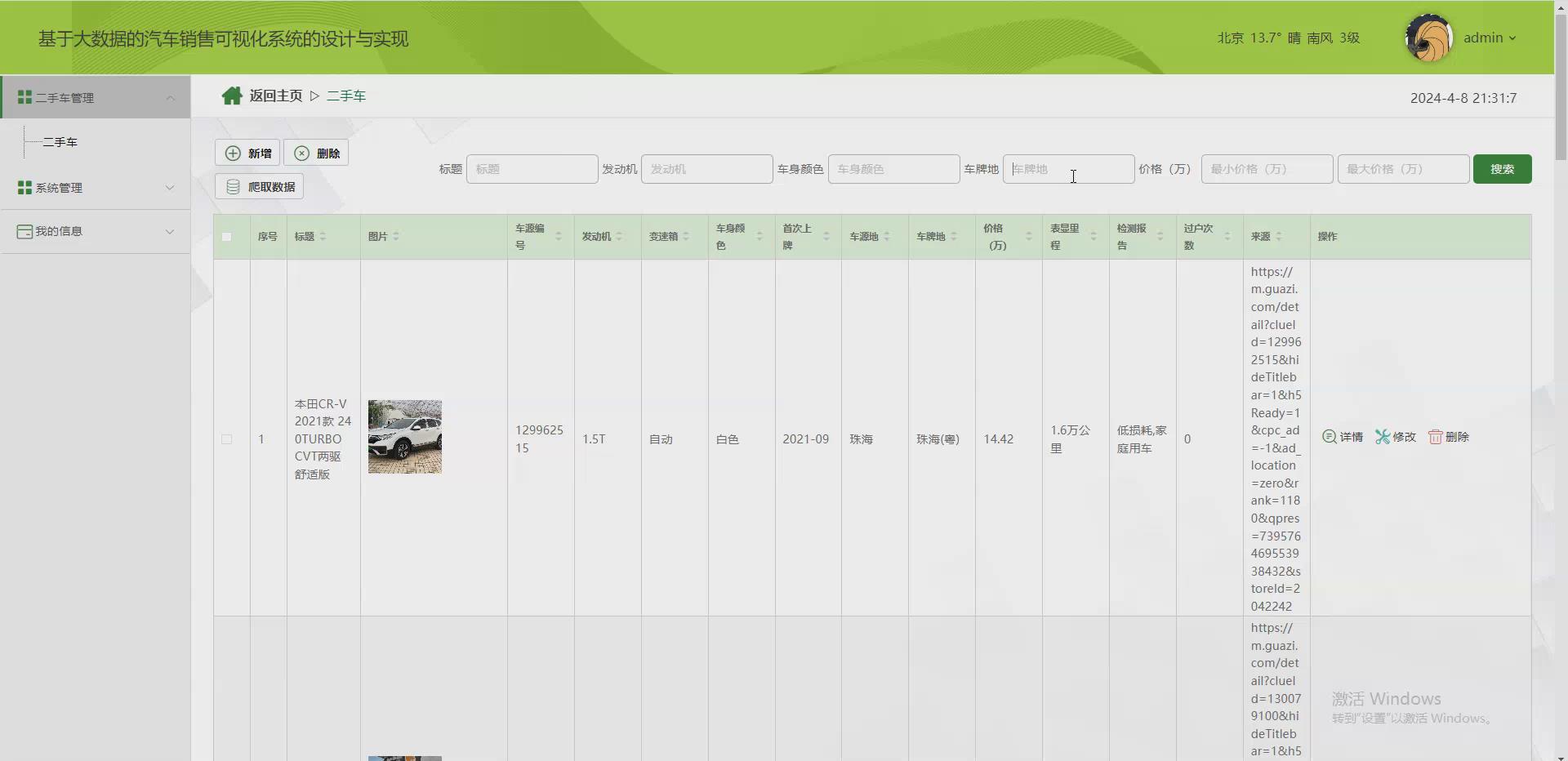Viewport: 1568px width, 761px height.
Task: Open 详情 for the 本田CR-V row
Action: click(1343, 437)
